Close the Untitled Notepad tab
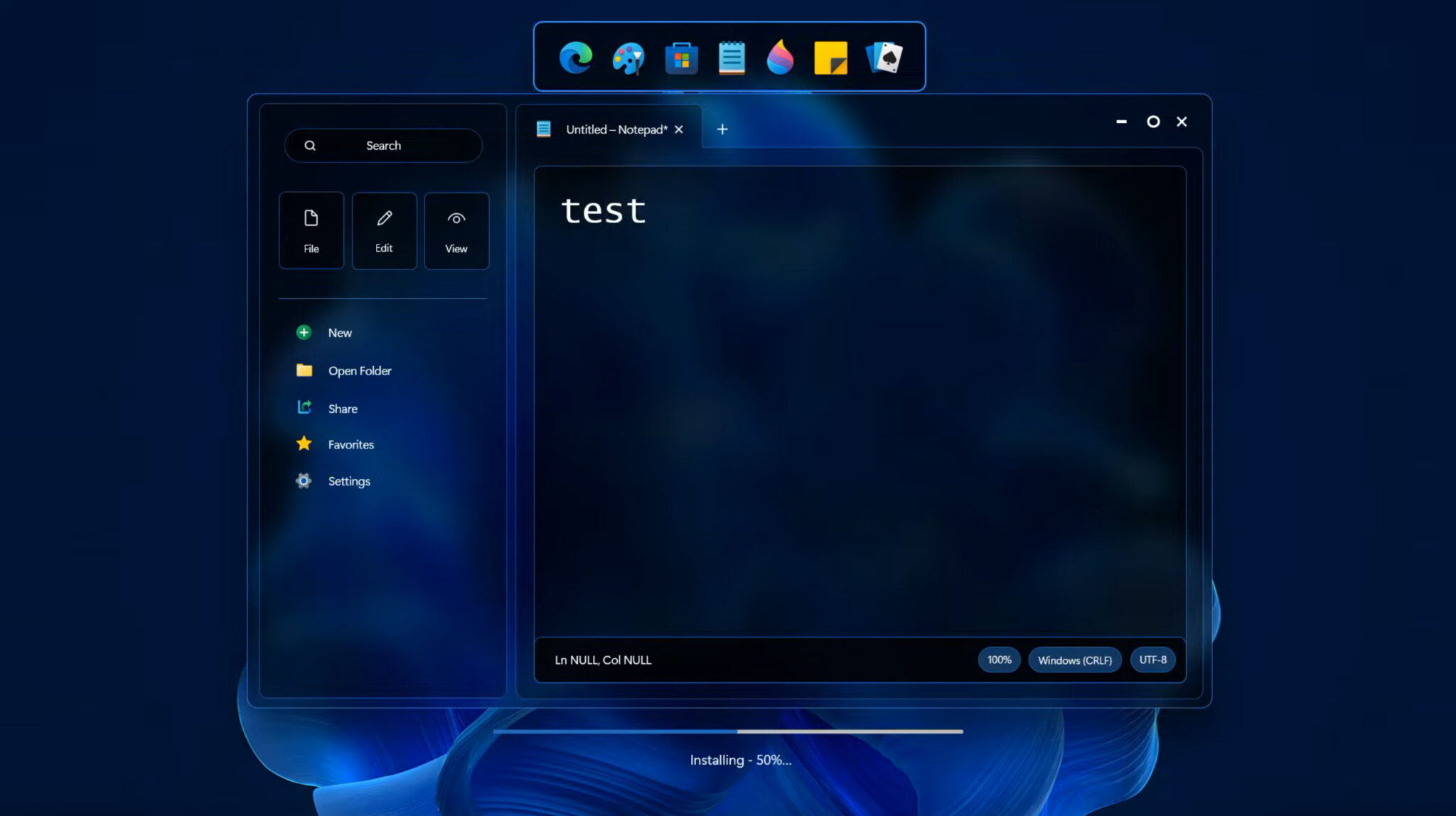Screen dimensions: 1456x816 click(x=679, y=129)
